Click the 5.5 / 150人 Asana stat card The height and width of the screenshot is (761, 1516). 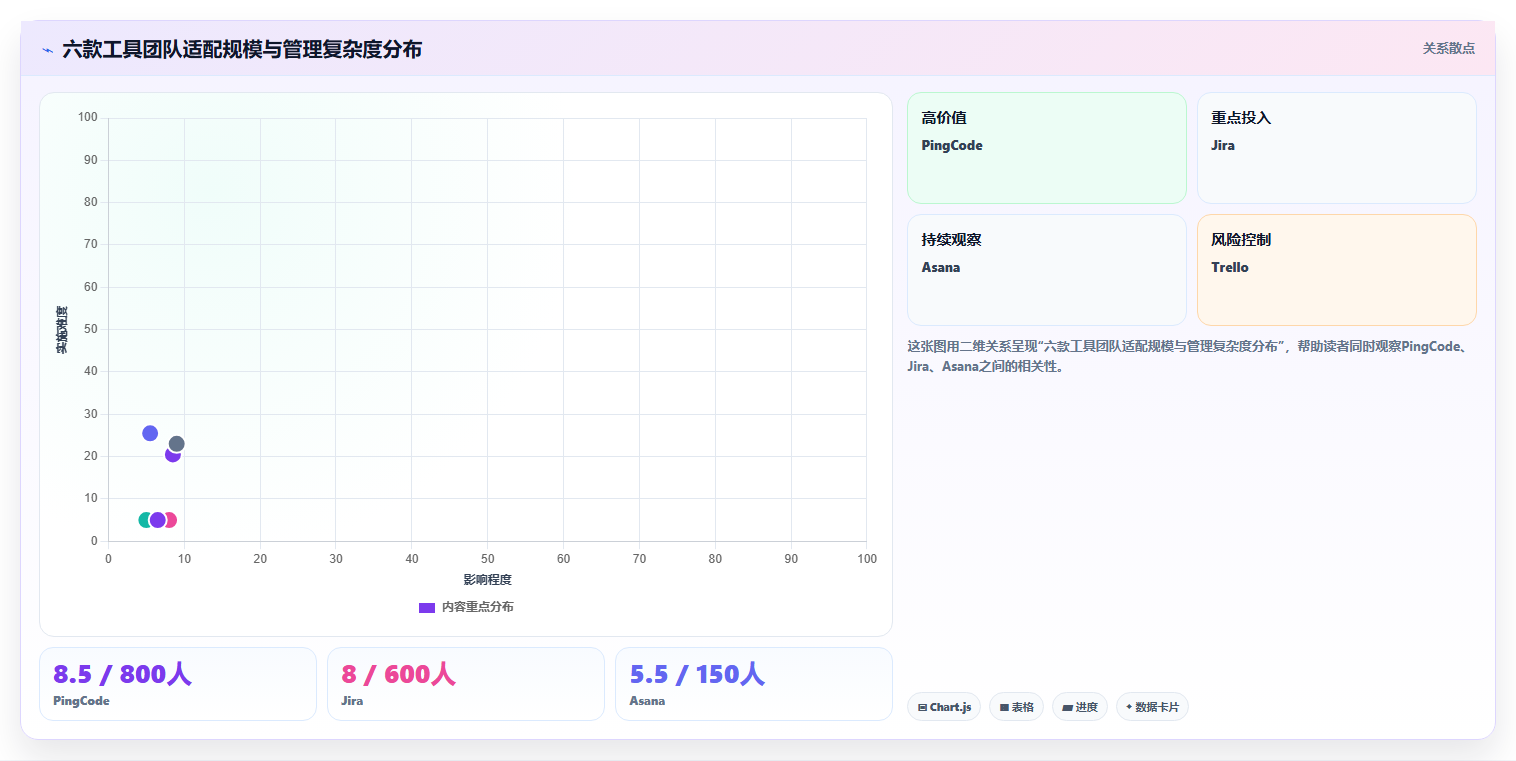tap(754, 684)
